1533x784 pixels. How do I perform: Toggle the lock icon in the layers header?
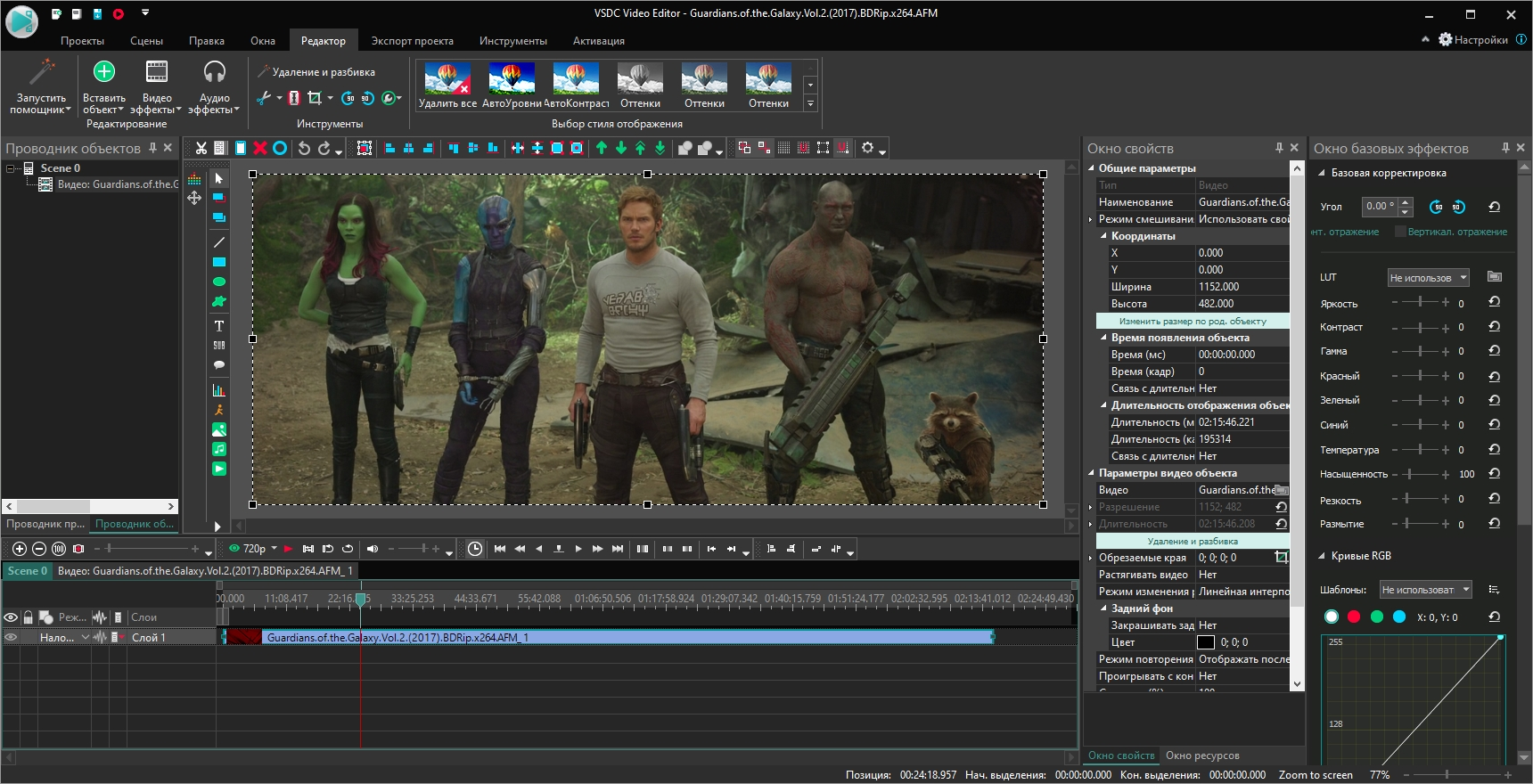tap(29, 617)
